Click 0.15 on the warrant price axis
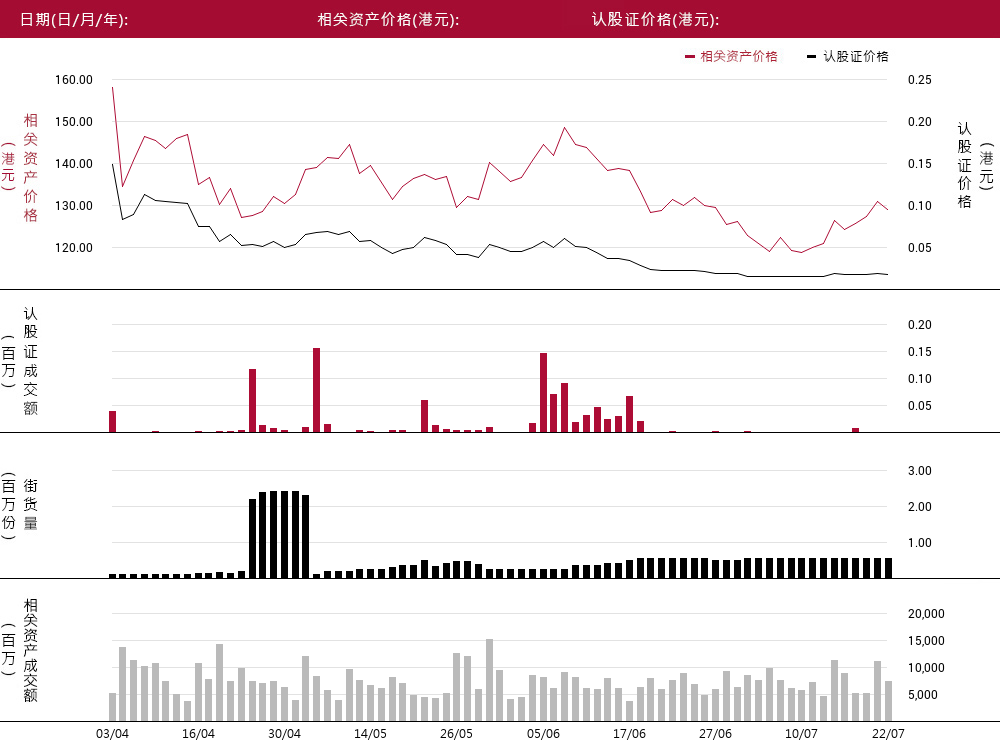Viewport: 1000px width, 751px height. [x=920, y=164]
